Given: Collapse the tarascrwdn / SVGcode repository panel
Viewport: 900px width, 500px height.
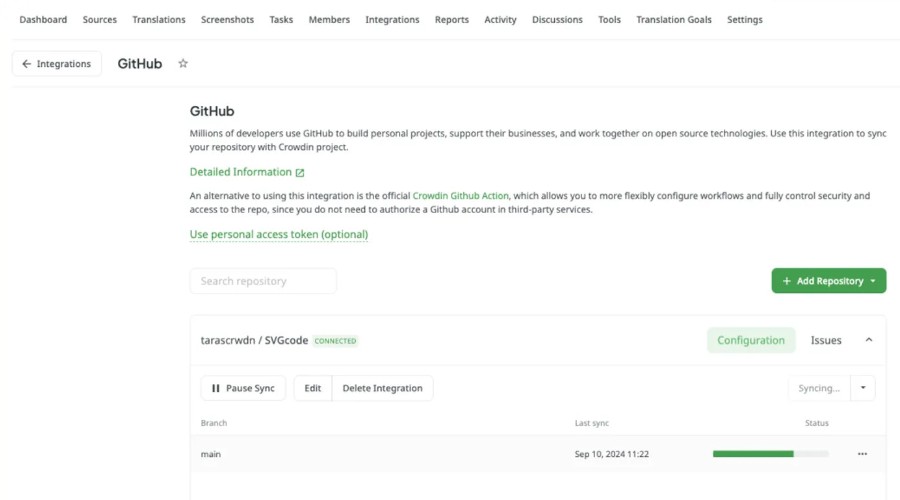Looking at the screenshot, I should click(x=868, y=340).
